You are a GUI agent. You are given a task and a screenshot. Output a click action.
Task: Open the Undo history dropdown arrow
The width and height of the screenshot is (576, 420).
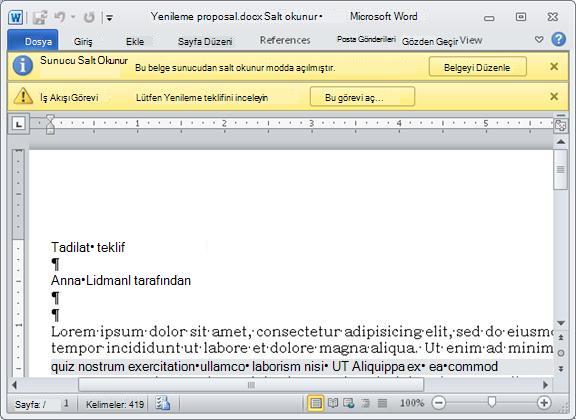[x=73, y=17]
